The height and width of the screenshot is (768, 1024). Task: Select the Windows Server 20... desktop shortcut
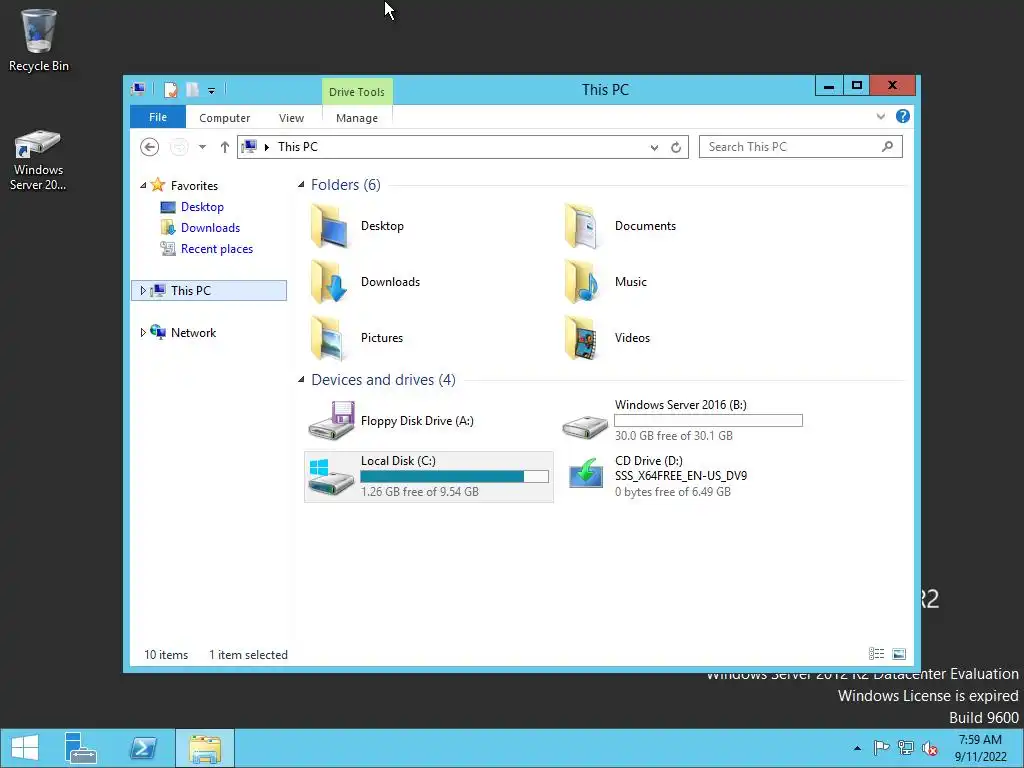tap(38, 160)
